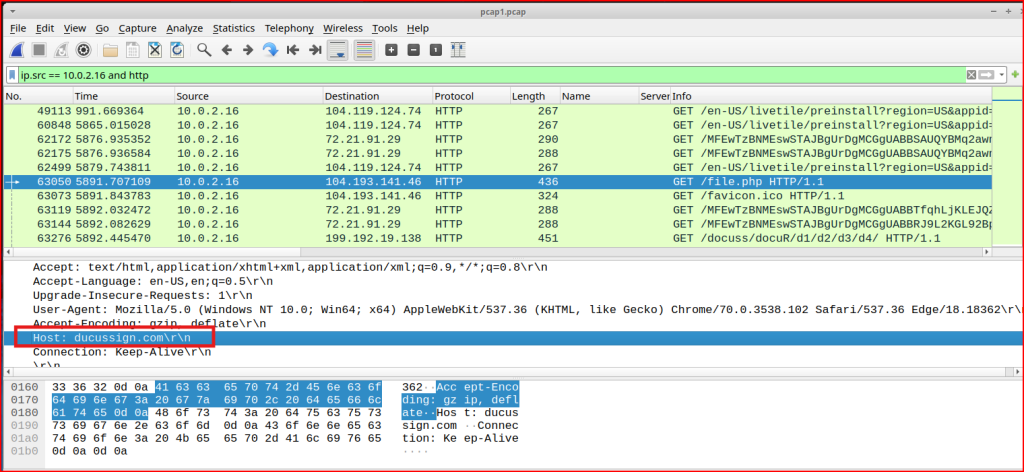Toggle auto-scroll during live capture

pos(338,49)
